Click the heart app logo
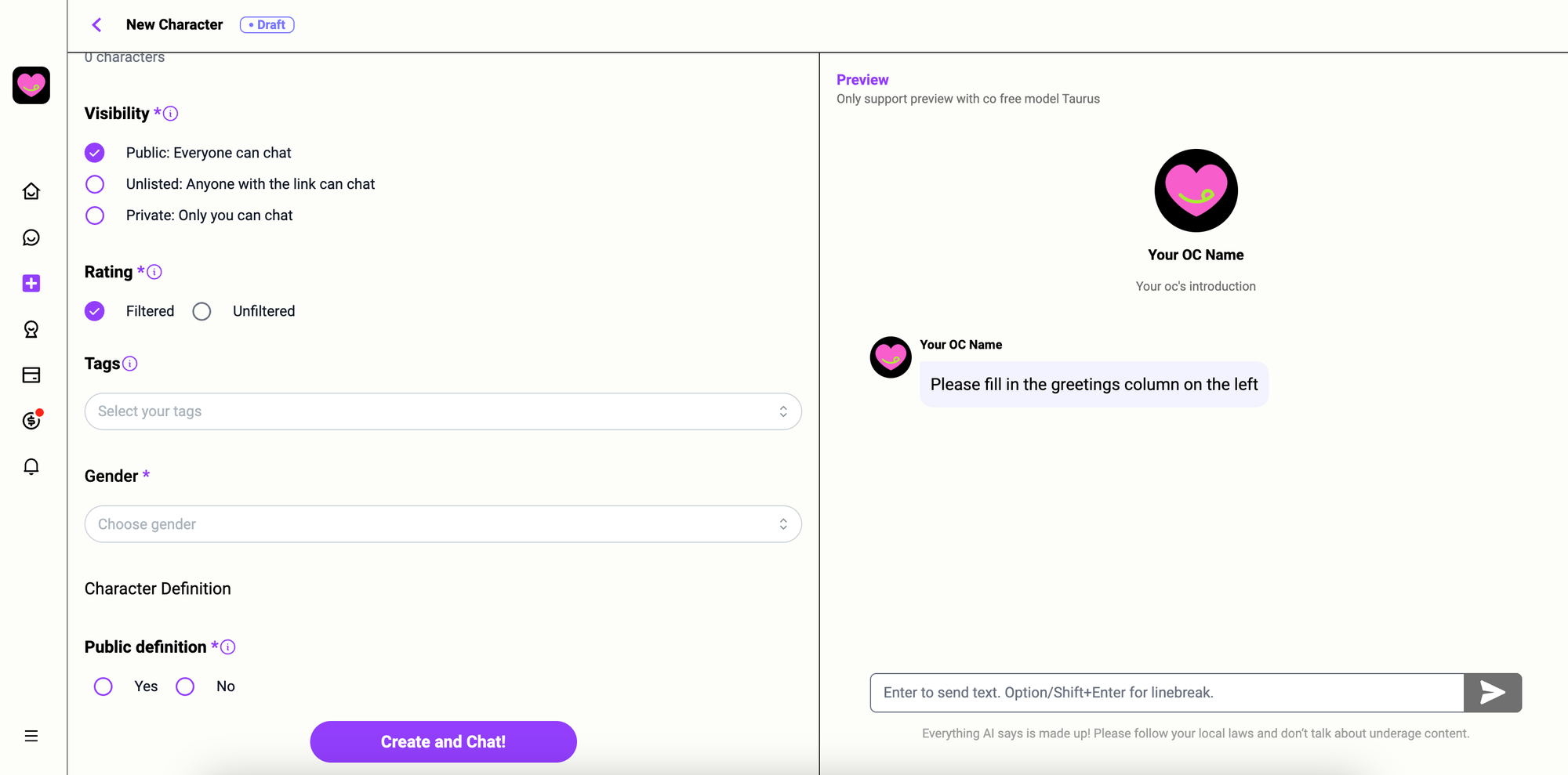This screenshot has height=775, width=1568. coord(31,85)
